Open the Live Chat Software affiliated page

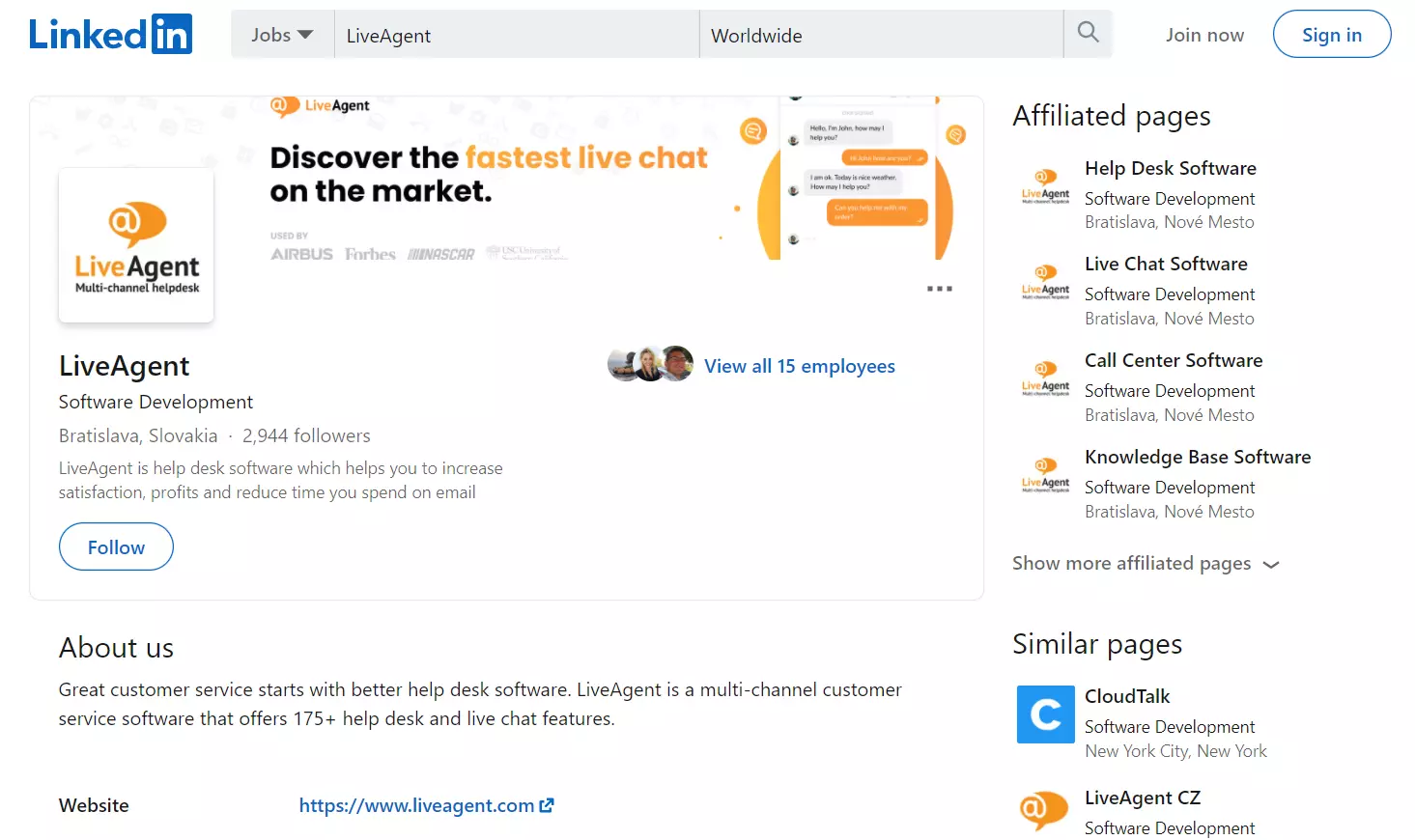pyautogui.click(x=1166, y=263)
